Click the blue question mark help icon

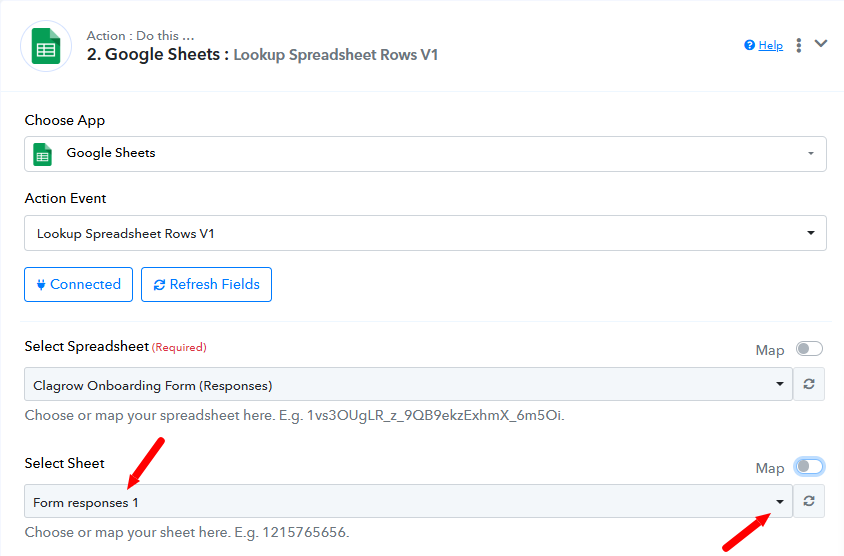coord(749,45)
